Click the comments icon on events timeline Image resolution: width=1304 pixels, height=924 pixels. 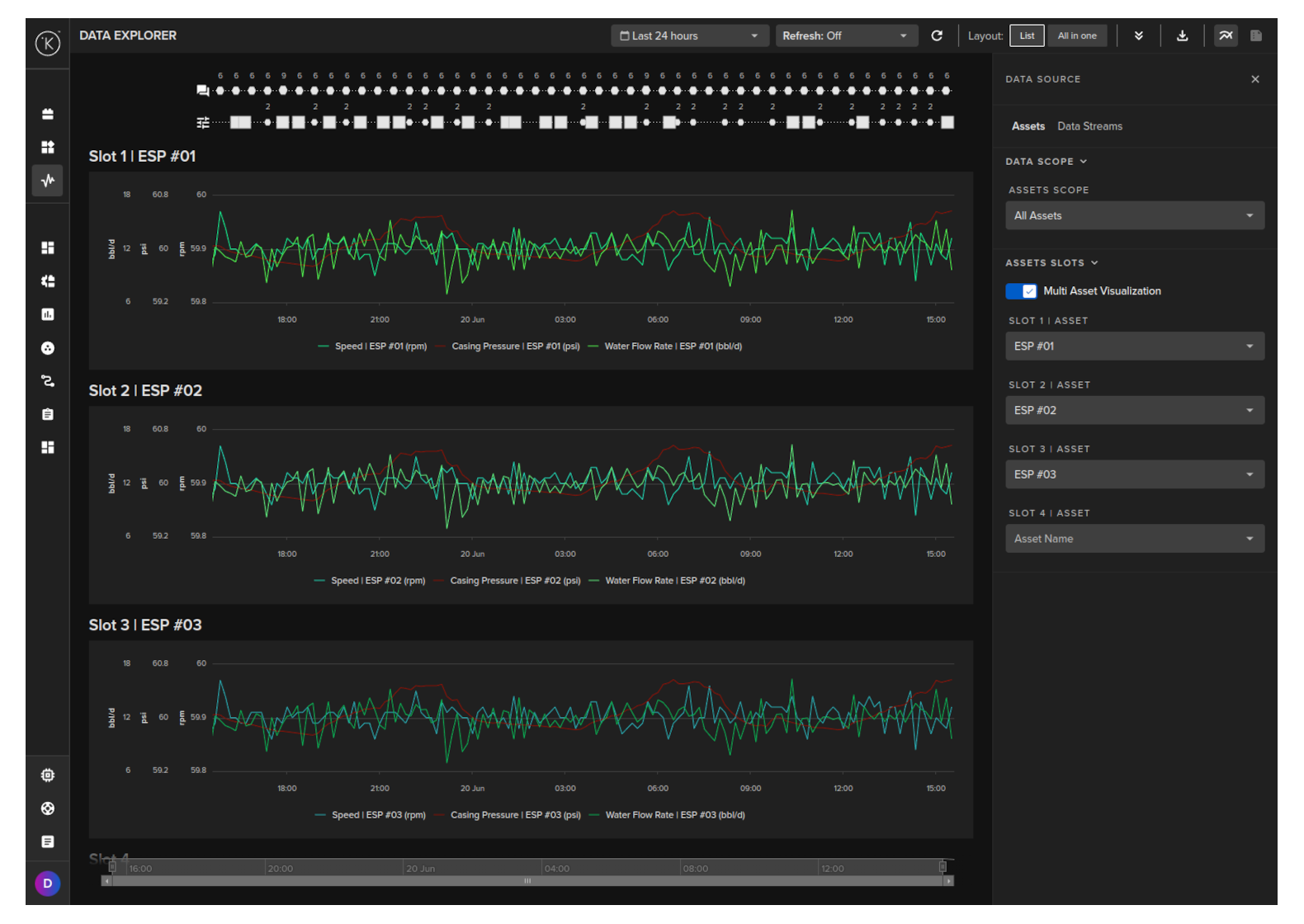tap(202, 91)
